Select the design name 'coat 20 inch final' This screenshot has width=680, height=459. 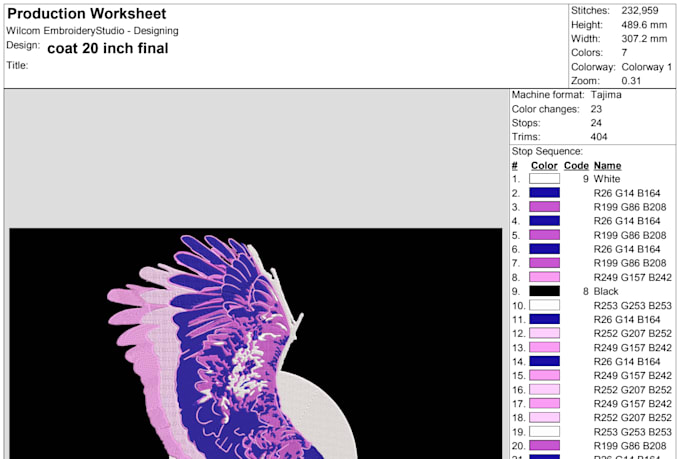click(x=108, y=48)
